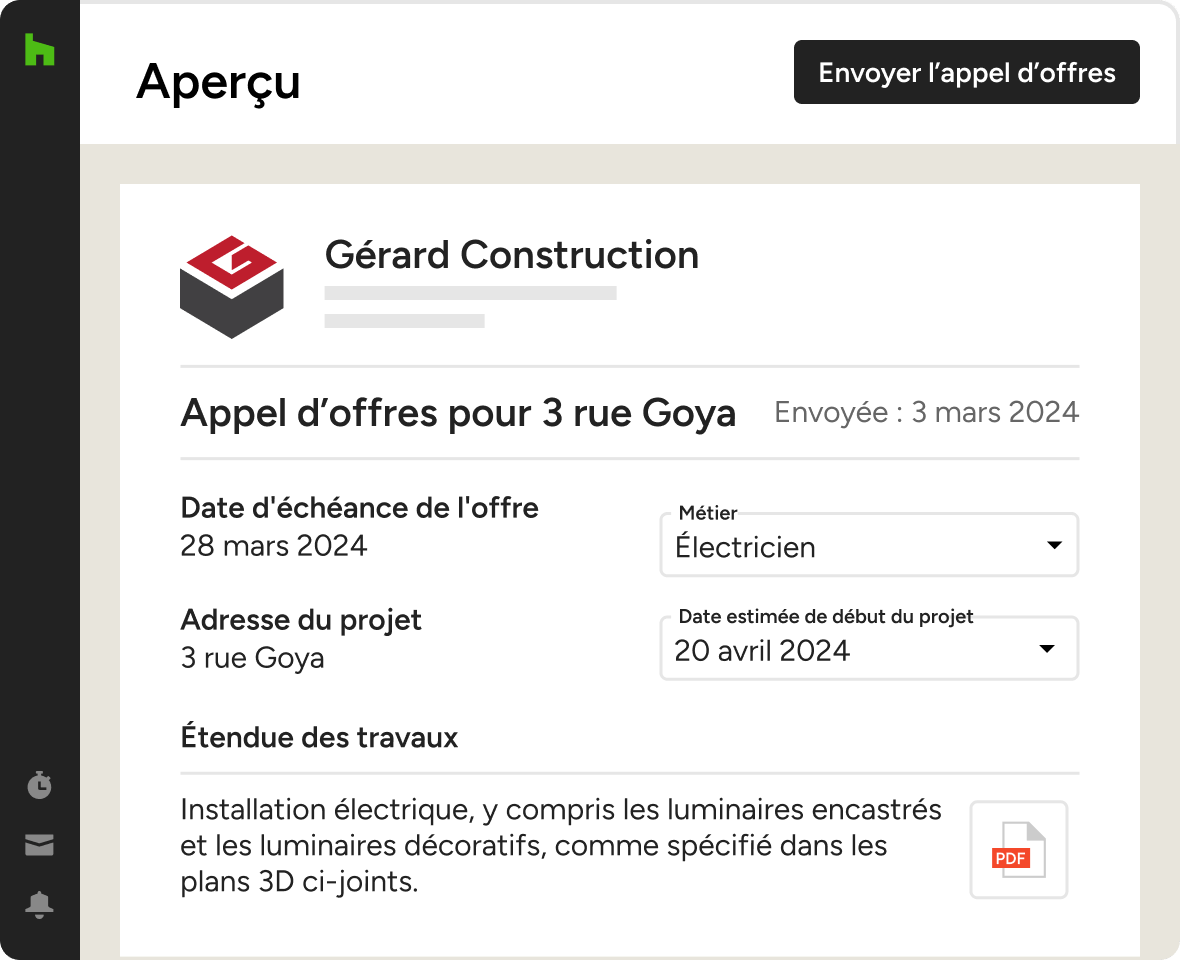The height and width of the screenshot is (960, 1180).
Task: Click the 28 mars 2024 due date
Action: point(274,545)
